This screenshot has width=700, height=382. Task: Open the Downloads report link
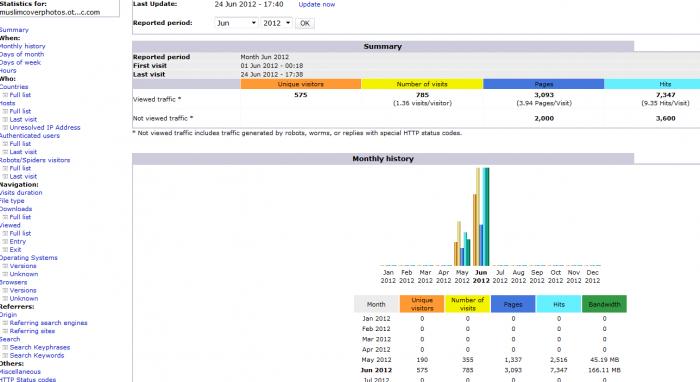[16, 209]
